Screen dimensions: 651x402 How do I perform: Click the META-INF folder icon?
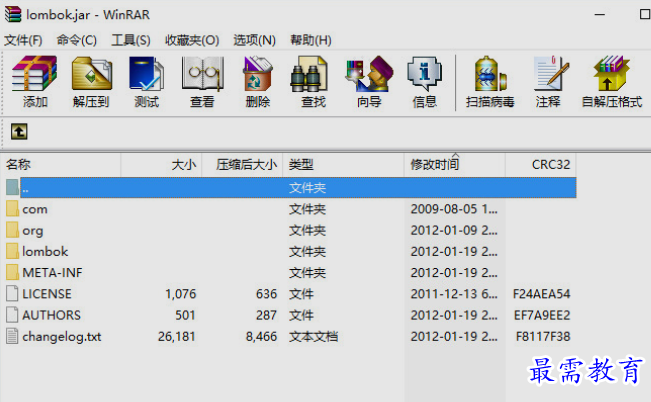[x=12, y=272]
